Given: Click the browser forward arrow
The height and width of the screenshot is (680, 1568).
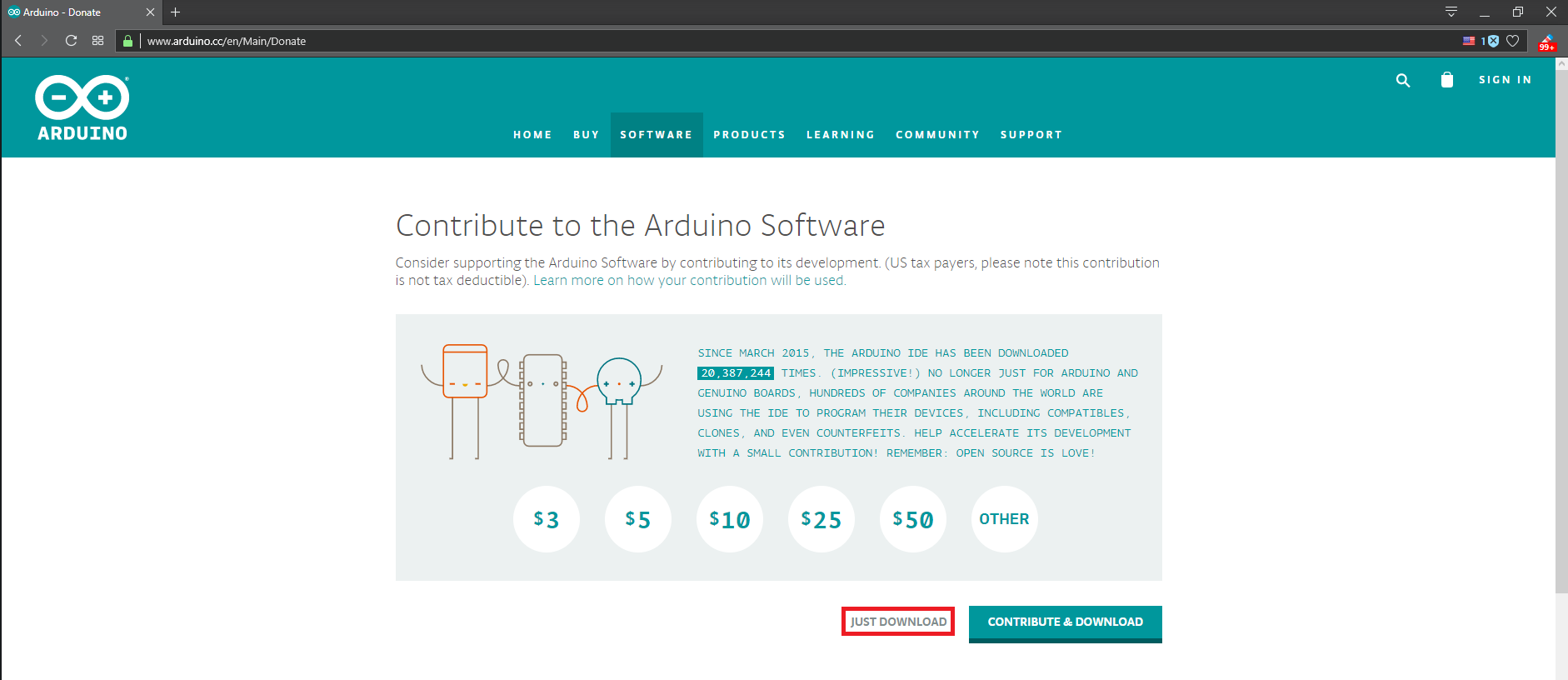Looking at the screenshot, I should 44,41.
